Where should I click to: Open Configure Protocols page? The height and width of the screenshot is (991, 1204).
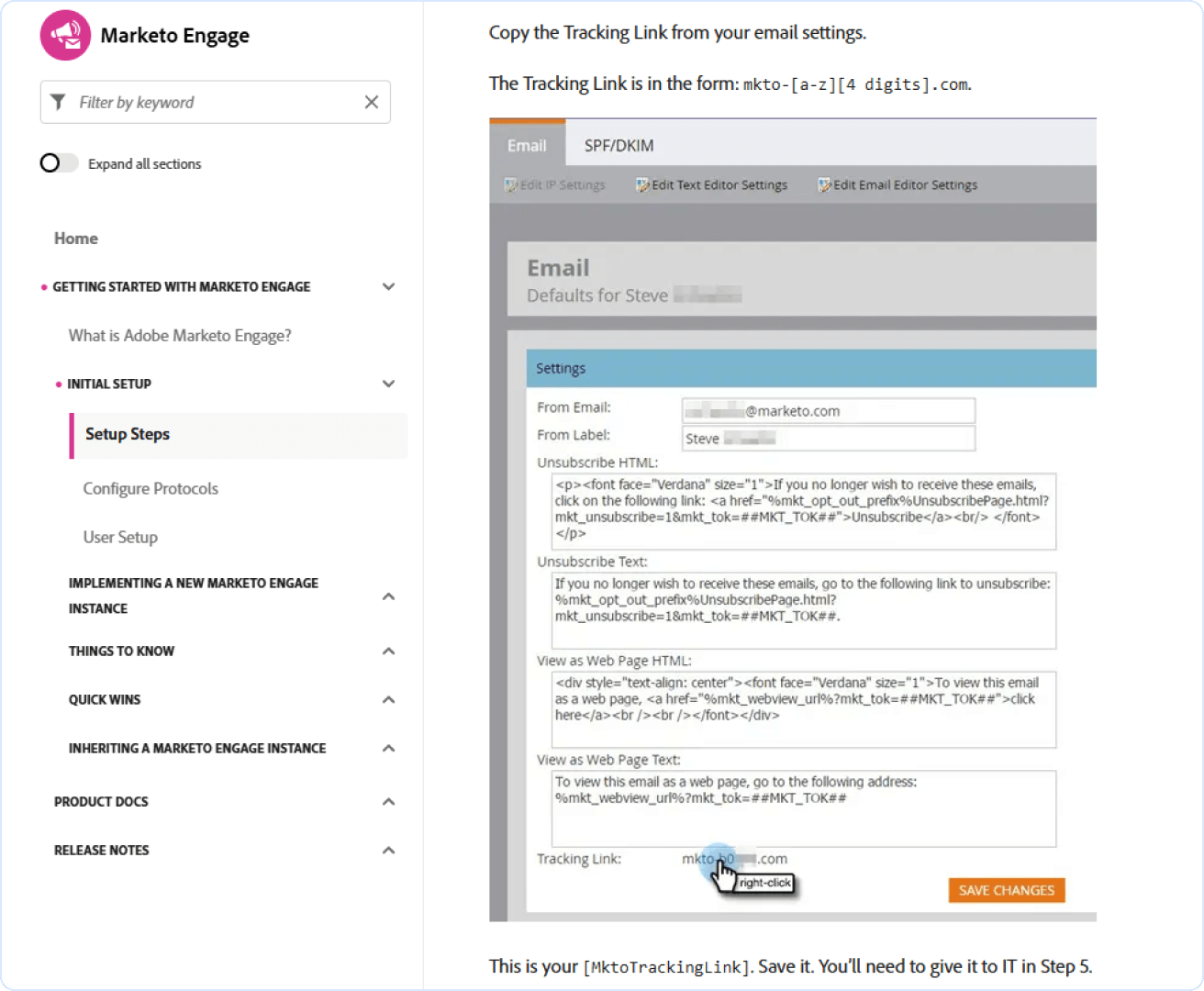(x=150, y=489)
